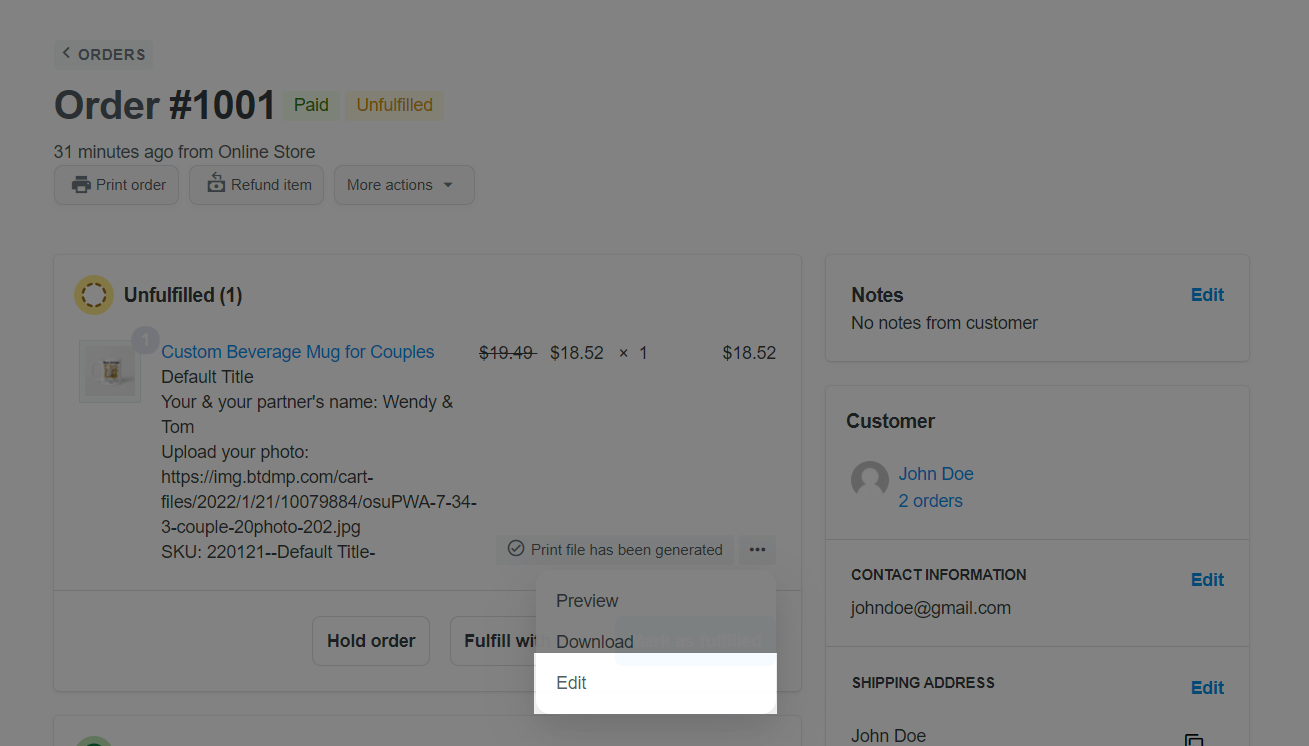
Task: Click the Print order button
Action: pyautogui.click(x=117, y=185)
